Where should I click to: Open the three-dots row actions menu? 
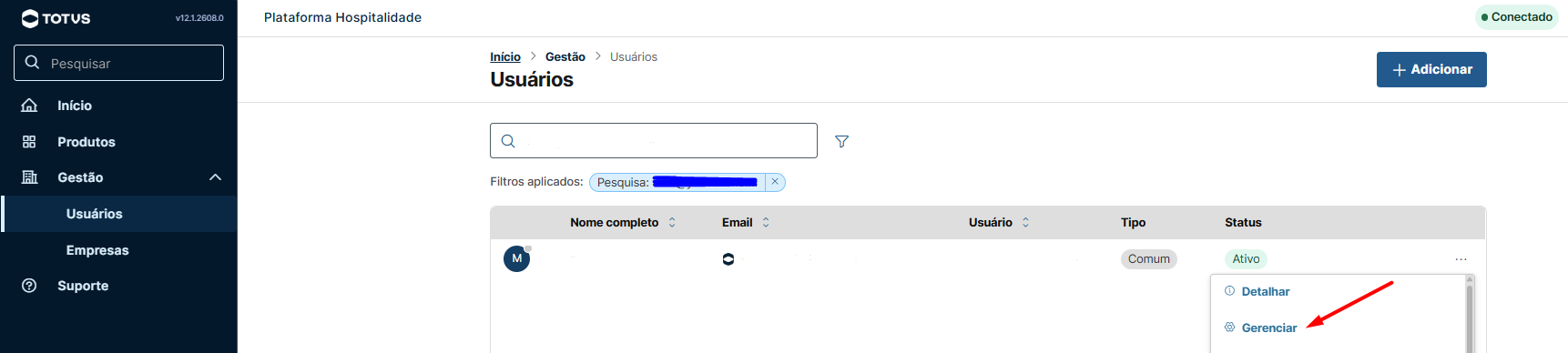(1461, 259)
